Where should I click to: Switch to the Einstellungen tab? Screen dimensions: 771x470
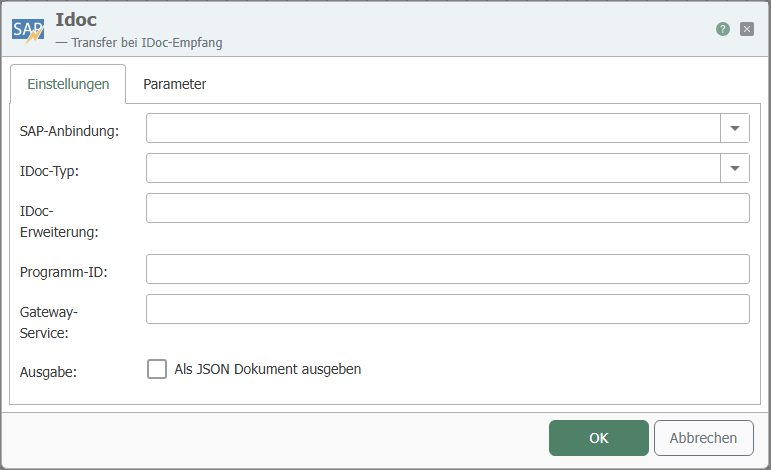coord(68,85)
